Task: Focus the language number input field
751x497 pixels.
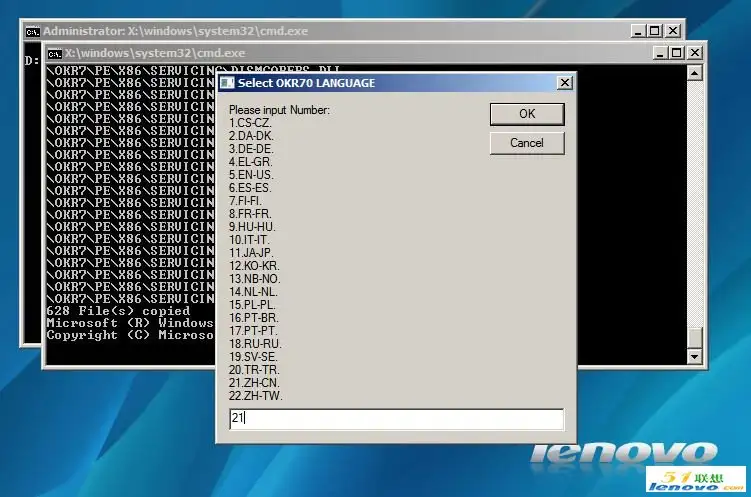Action: [396, 419]
